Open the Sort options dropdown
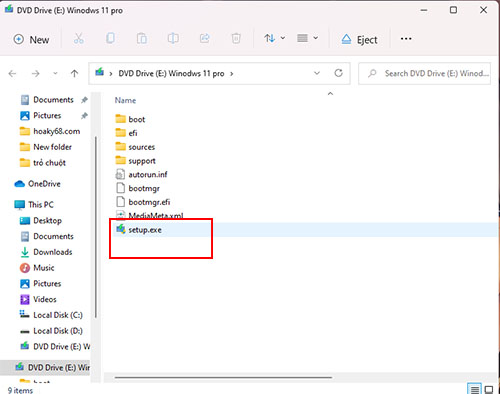Viewport: 500px width, 394px height. pos(274,38)
